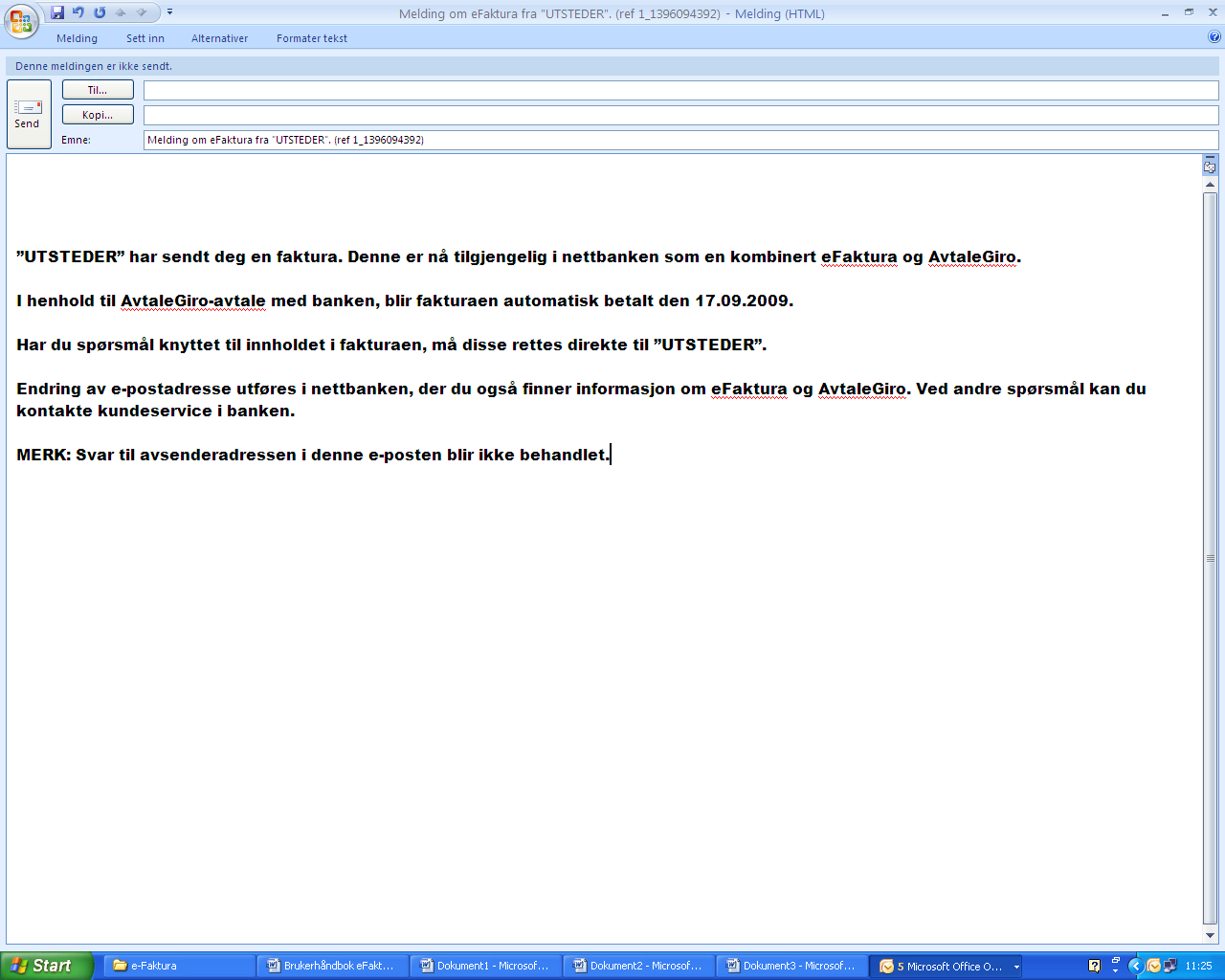This screenshot has width=1225, height=980.
Task: Switch to Dokument1 Word window
Action: (486, 966)
